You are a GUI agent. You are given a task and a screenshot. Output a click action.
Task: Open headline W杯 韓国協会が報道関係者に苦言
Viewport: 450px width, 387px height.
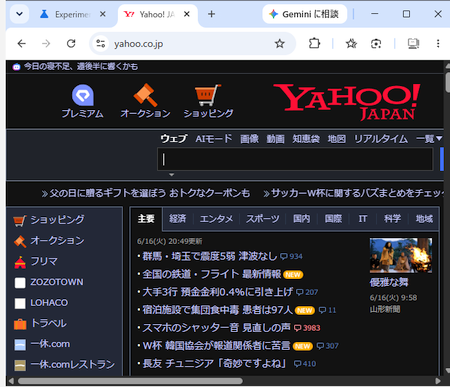(216, 346)
